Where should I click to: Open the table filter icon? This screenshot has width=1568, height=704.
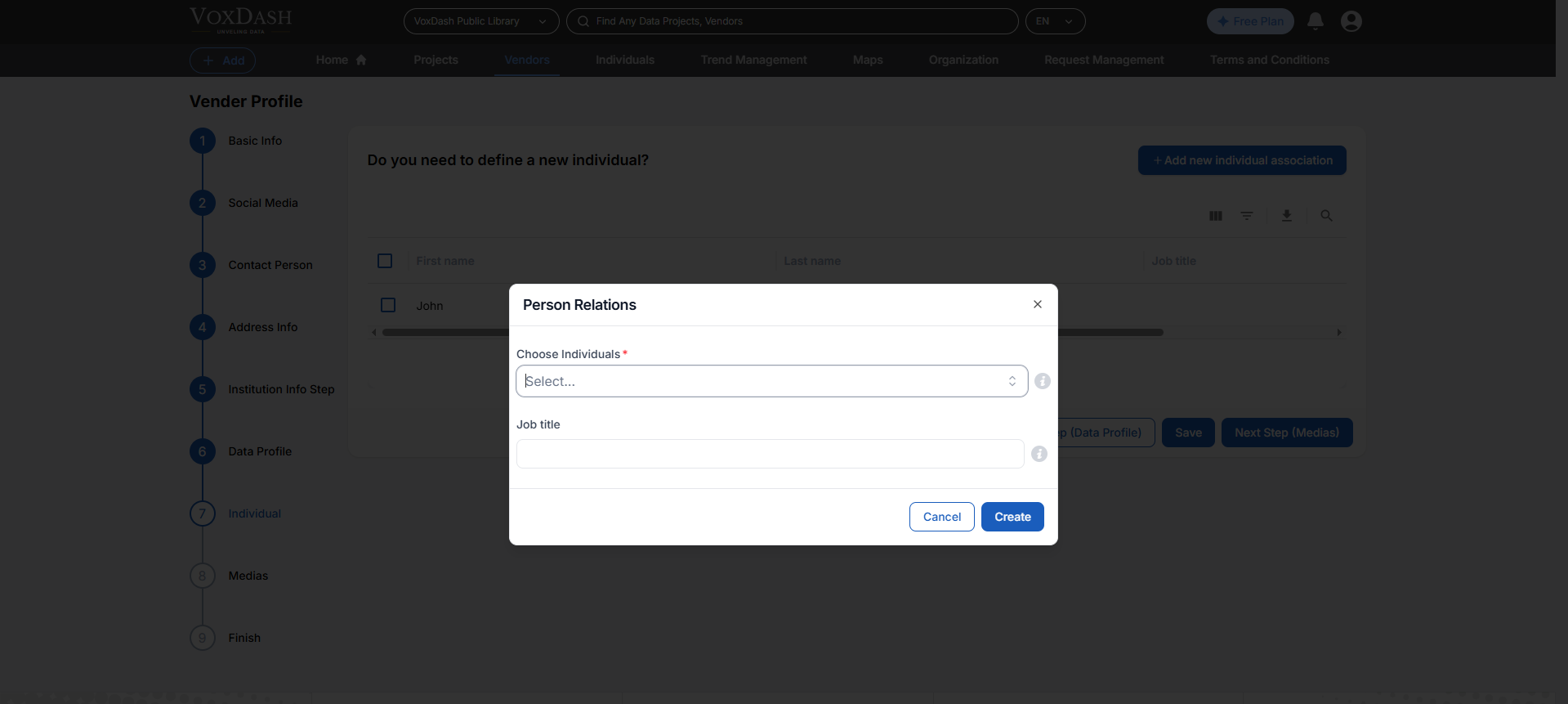point(1247,216)
